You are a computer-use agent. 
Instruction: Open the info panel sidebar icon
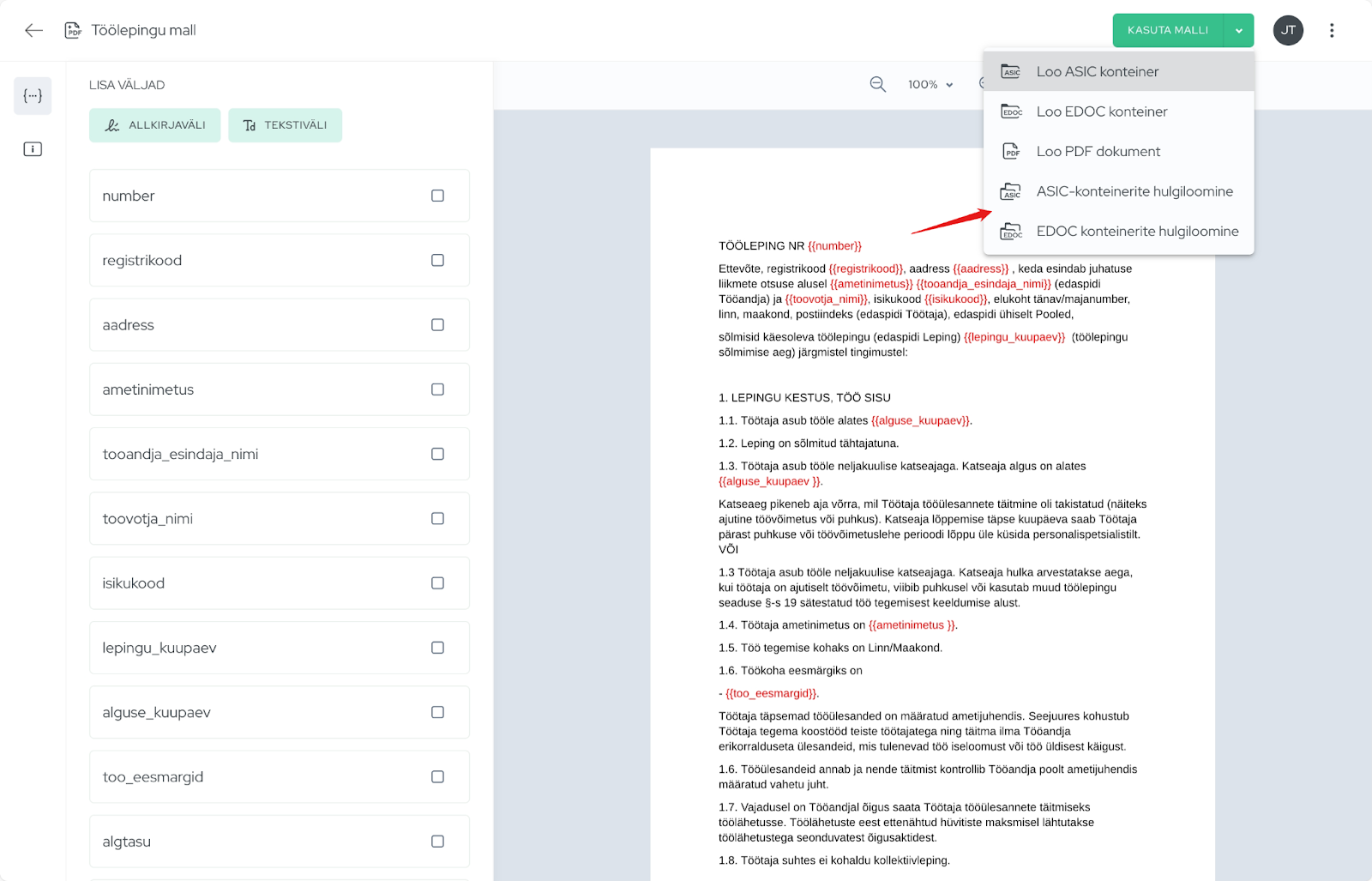click(x=33, y=149)
